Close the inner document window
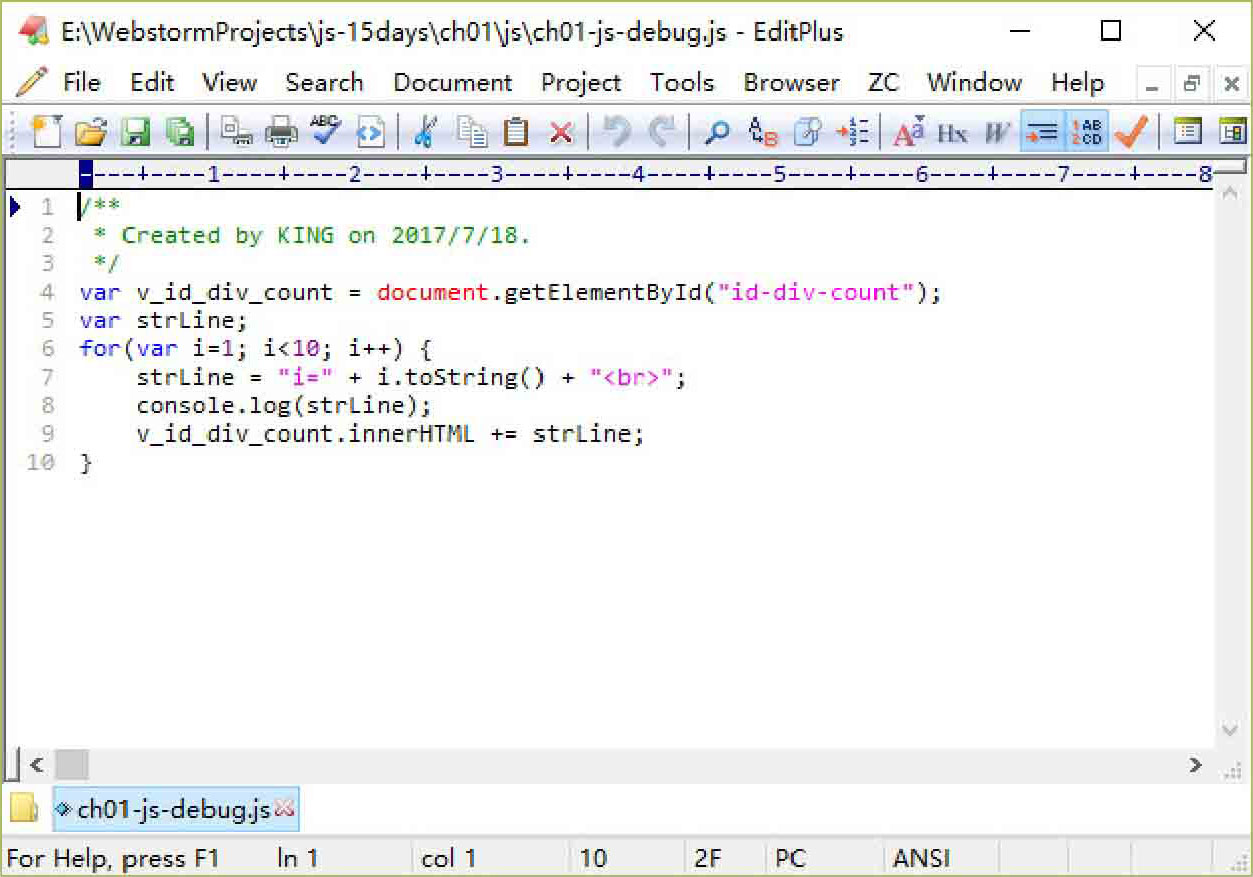 tap(1231, 86)
